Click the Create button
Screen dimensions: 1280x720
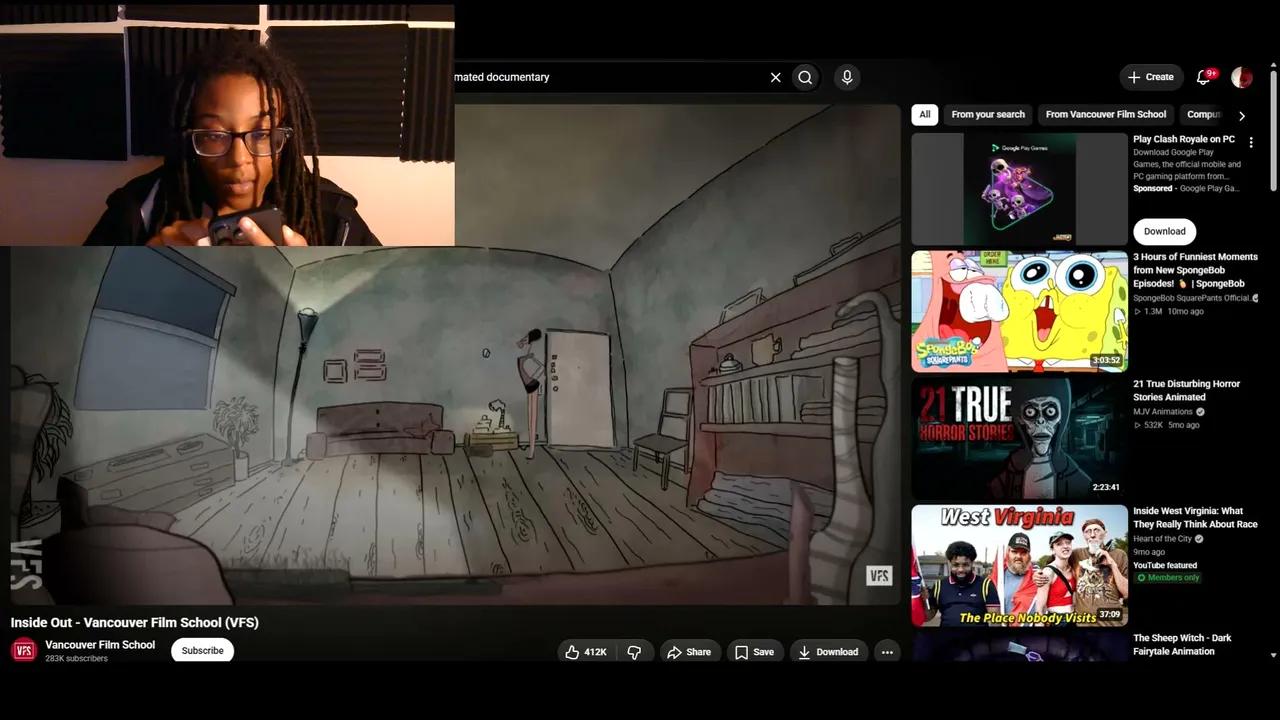click(x=1150, y=77)
